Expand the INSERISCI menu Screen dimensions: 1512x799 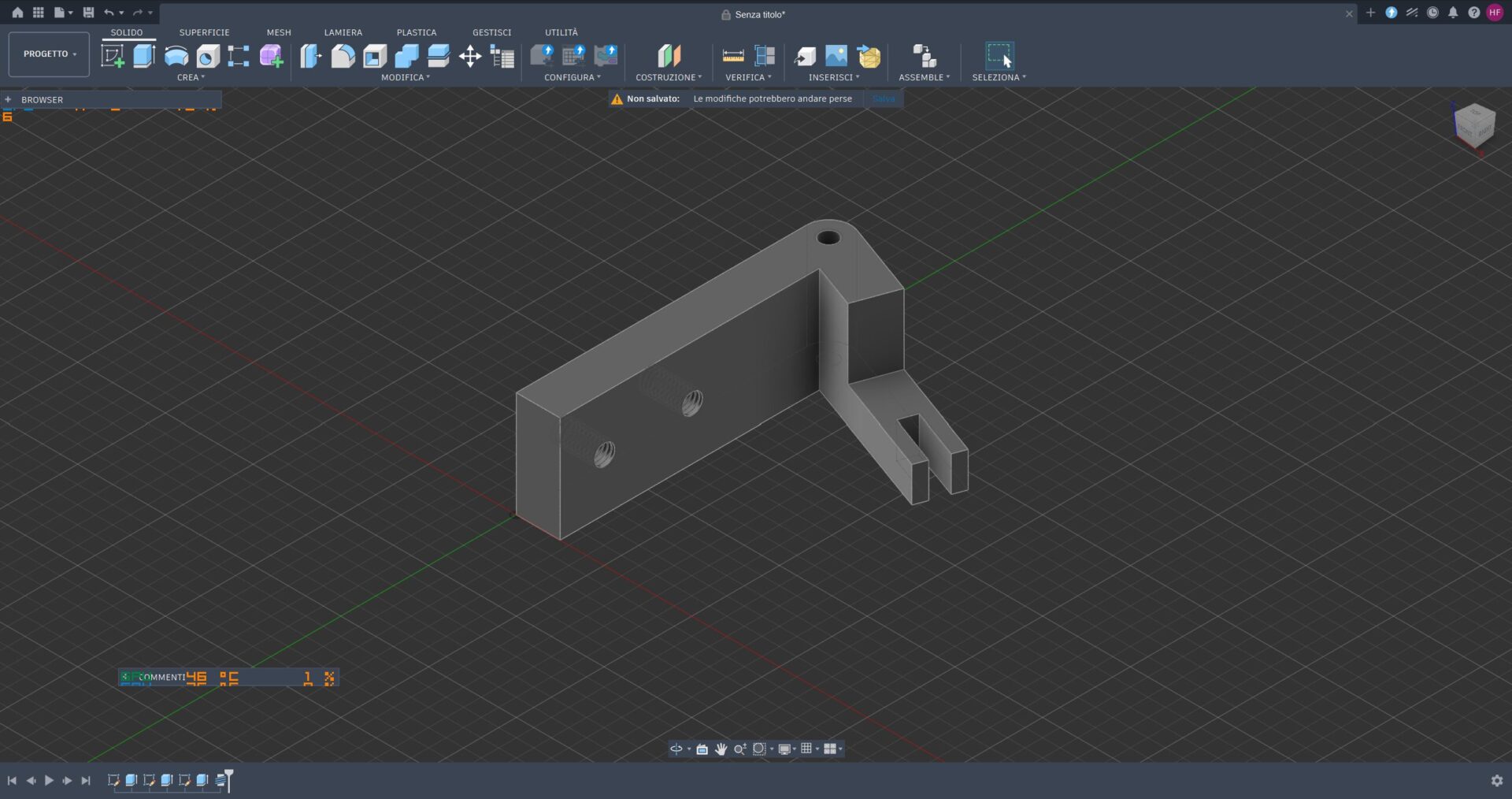click(x=834, y=77)
